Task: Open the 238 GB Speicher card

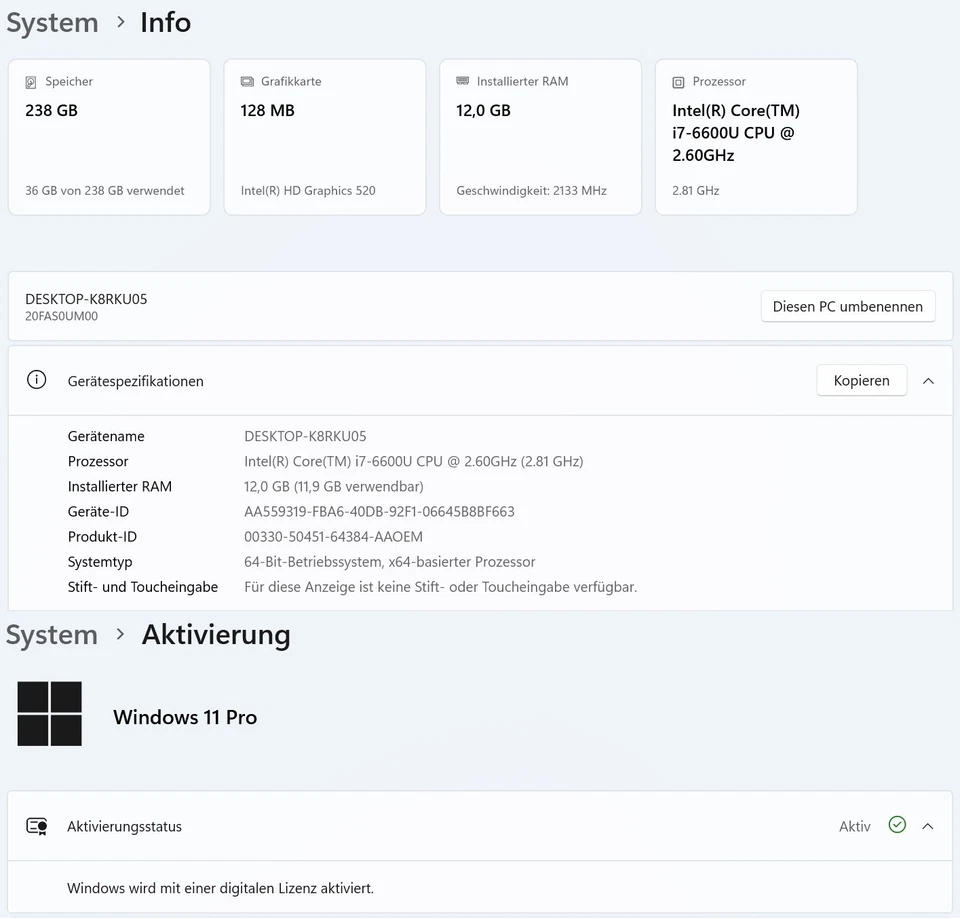Action: (x=109, y=137)
